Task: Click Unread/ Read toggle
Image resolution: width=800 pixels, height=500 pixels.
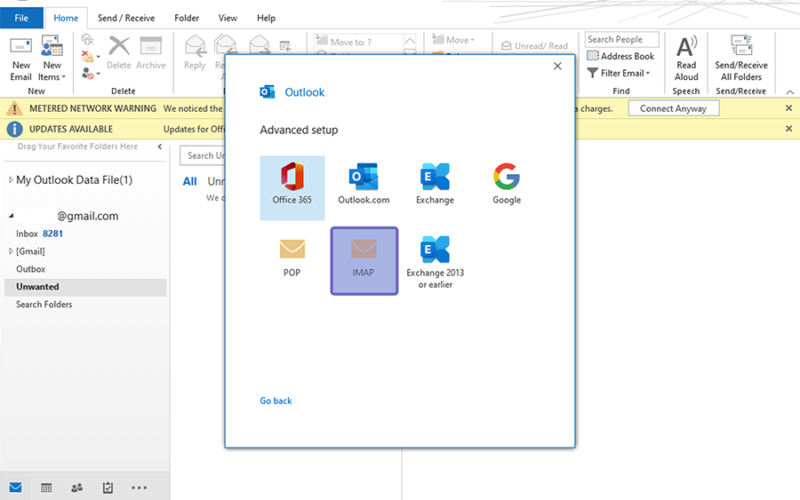Action: (x=535, y=45)
